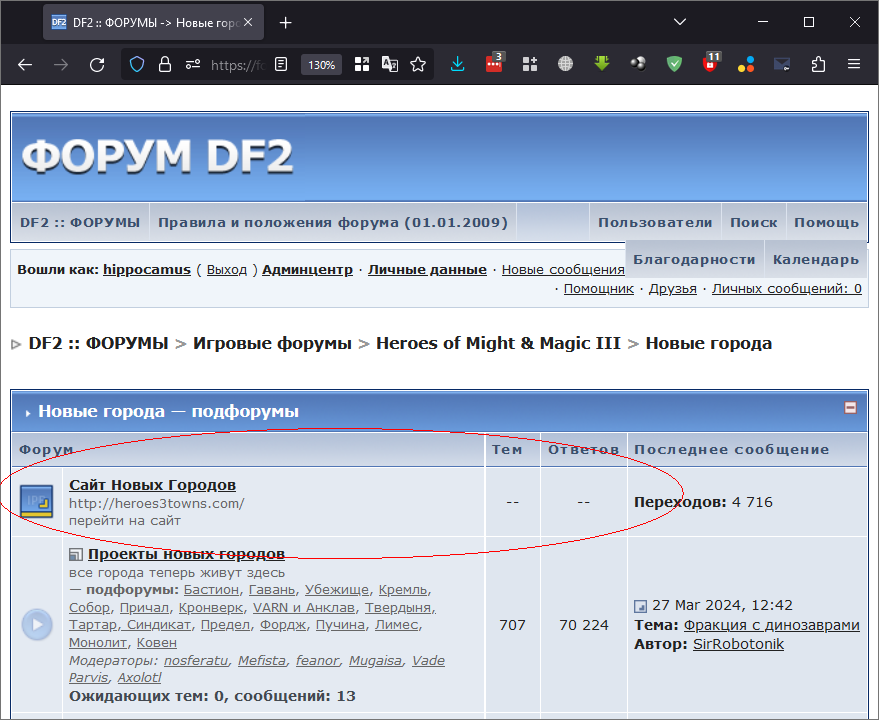The height and width of the screenshot is (720, 879).
Task: Reload the current page
Action: click(x=97, y=64)
